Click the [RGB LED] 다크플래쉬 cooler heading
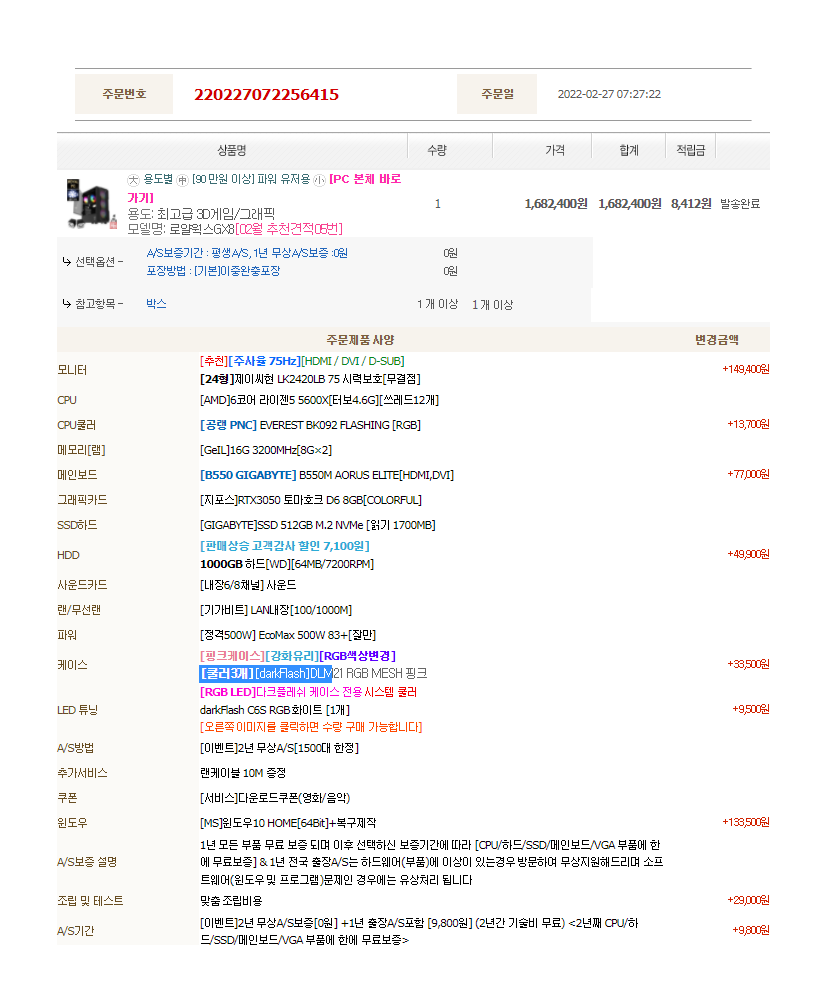Screen dimensions: 835x1007 tap(308, 692)
